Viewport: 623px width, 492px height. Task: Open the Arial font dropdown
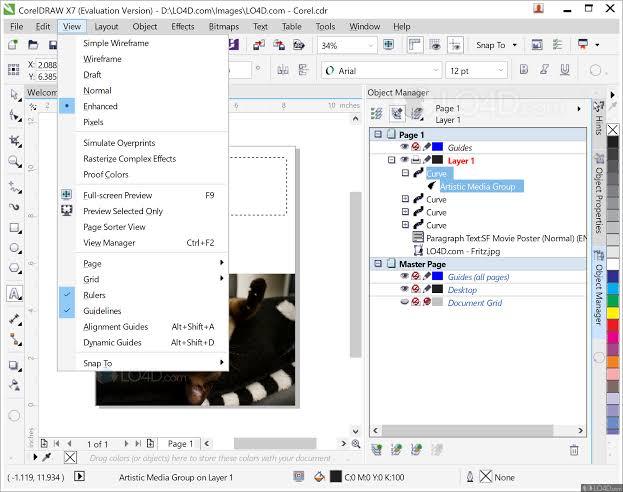[435, 70]
